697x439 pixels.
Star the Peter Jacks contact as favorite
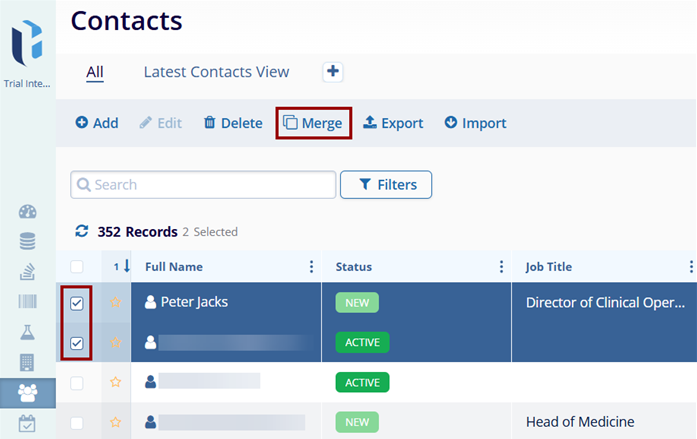(x=115, y=302)
